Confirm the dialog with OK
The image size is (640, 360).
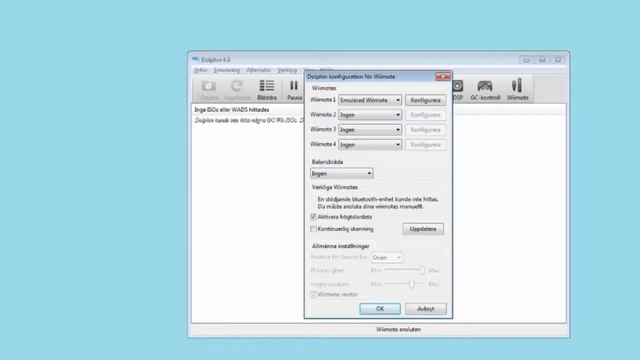coord(380,309)
